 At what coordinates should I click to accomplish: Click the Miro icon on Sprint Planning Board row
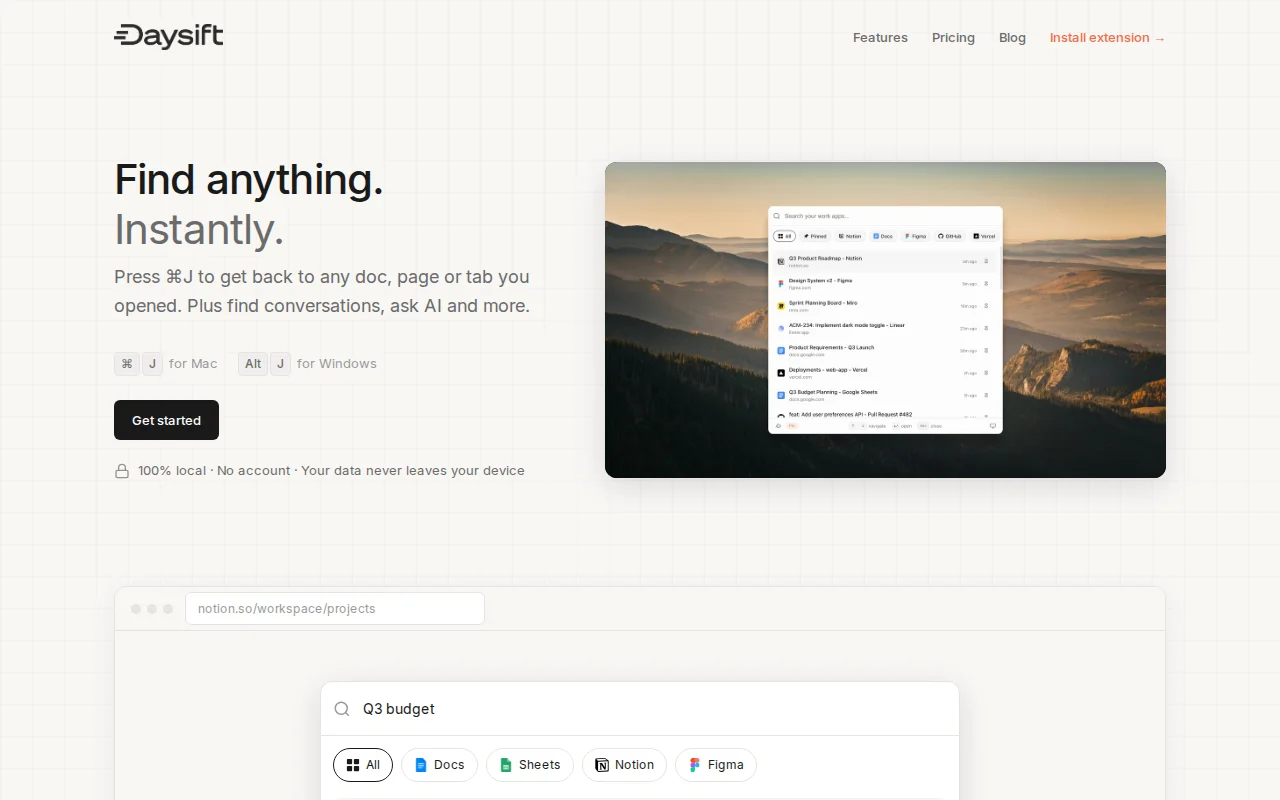pos(781,306)
